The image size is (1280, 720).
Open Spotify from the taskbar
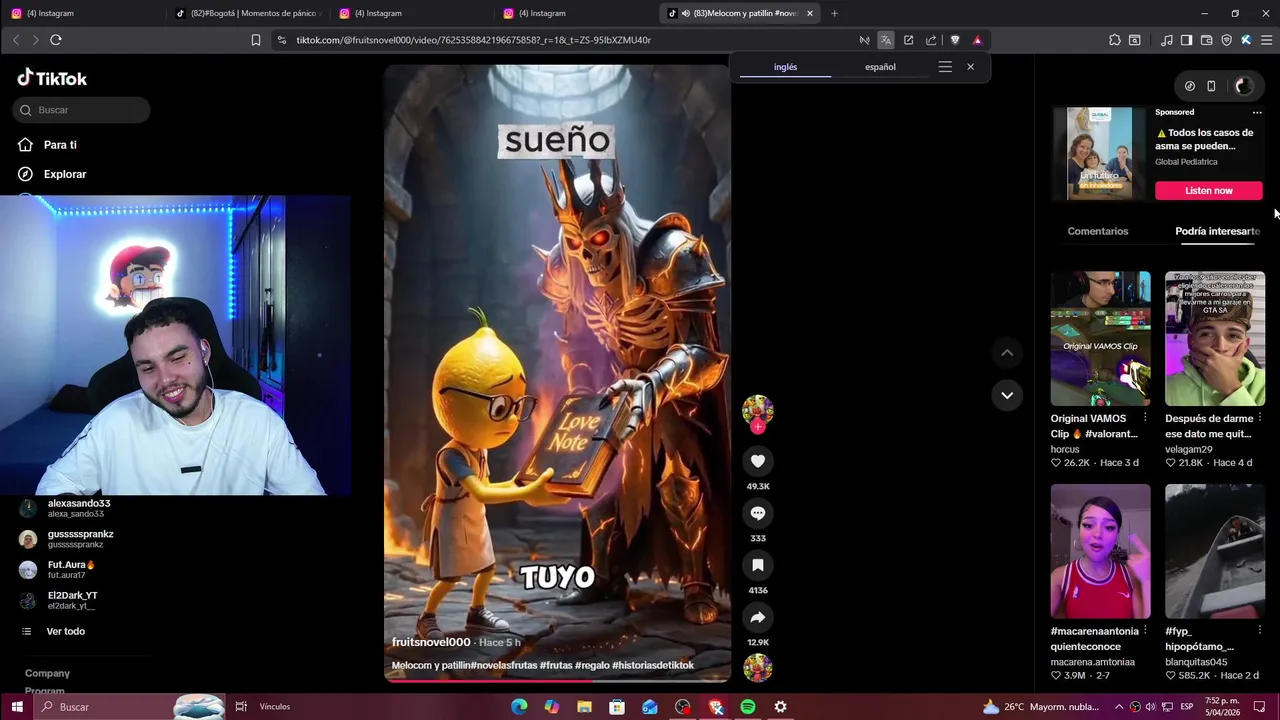pyautogui.click(x=748, y=707)
